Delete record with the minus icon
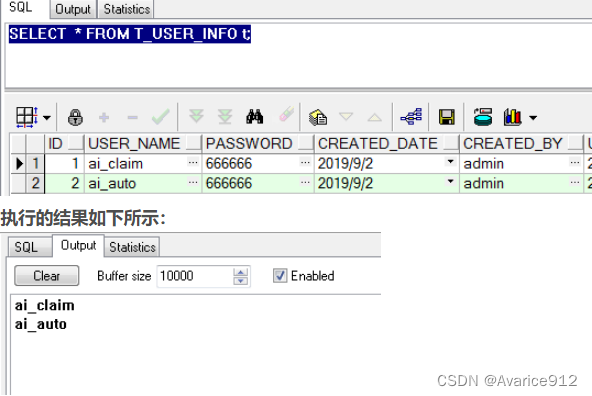The height and width of the screenshot is (396, 592). coord(133,117)
